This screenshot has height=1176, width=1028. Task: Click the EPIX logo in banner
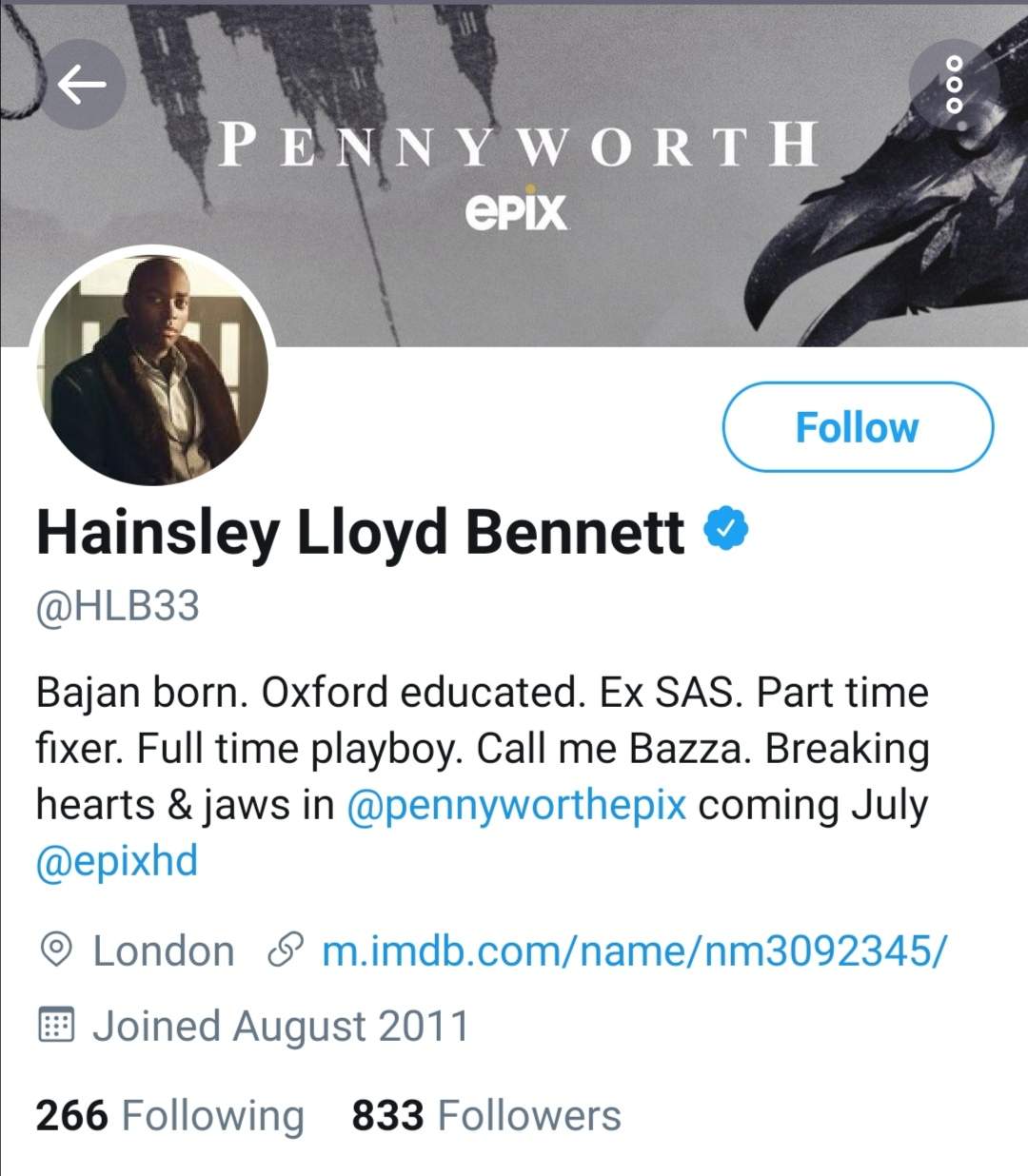point(516,210)
